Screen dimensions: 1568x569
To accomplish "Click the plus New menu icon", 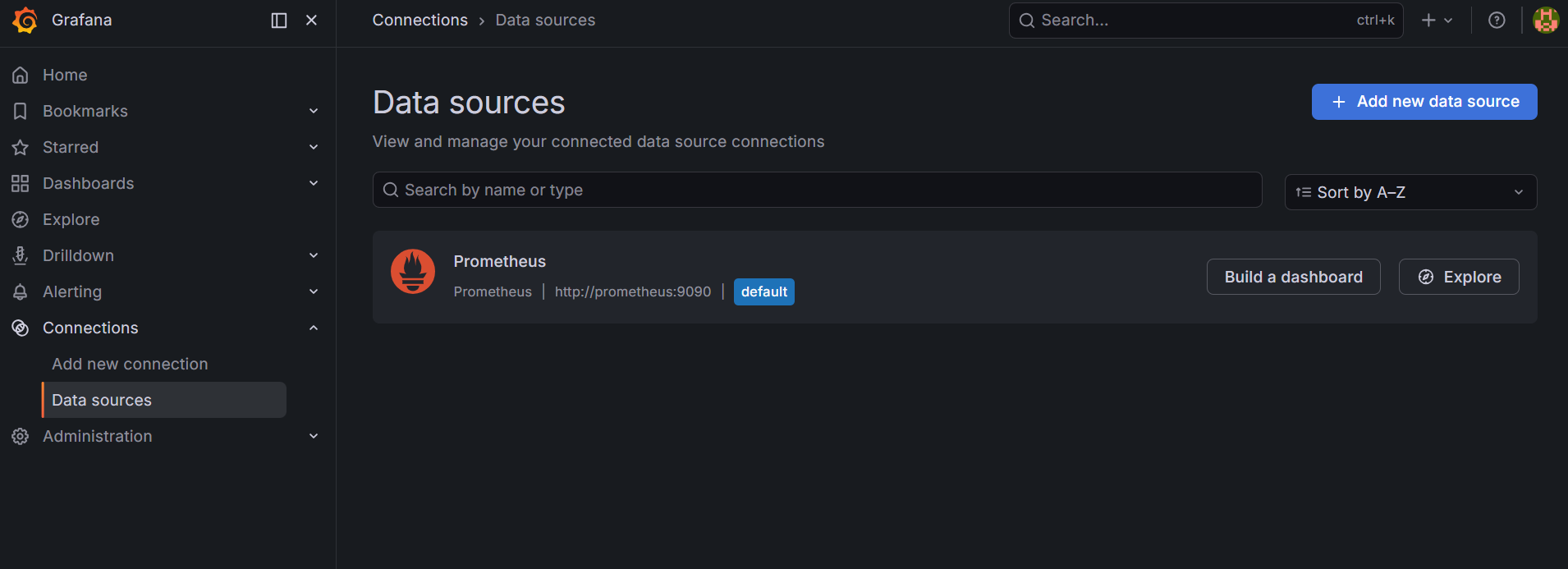I will (x=1428, y=21).
